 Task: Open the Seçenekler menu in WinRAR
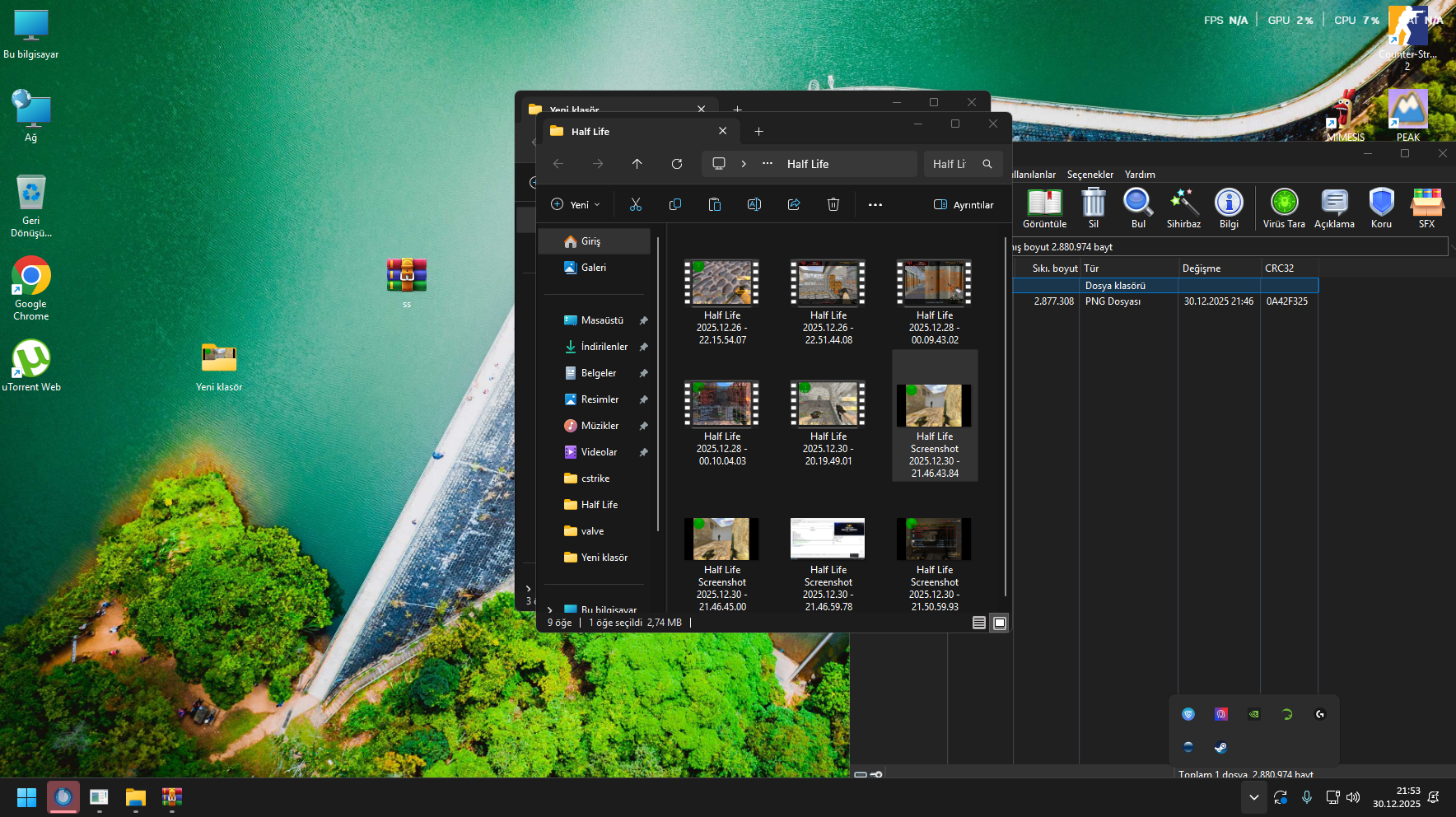(x=1090, y=175)
